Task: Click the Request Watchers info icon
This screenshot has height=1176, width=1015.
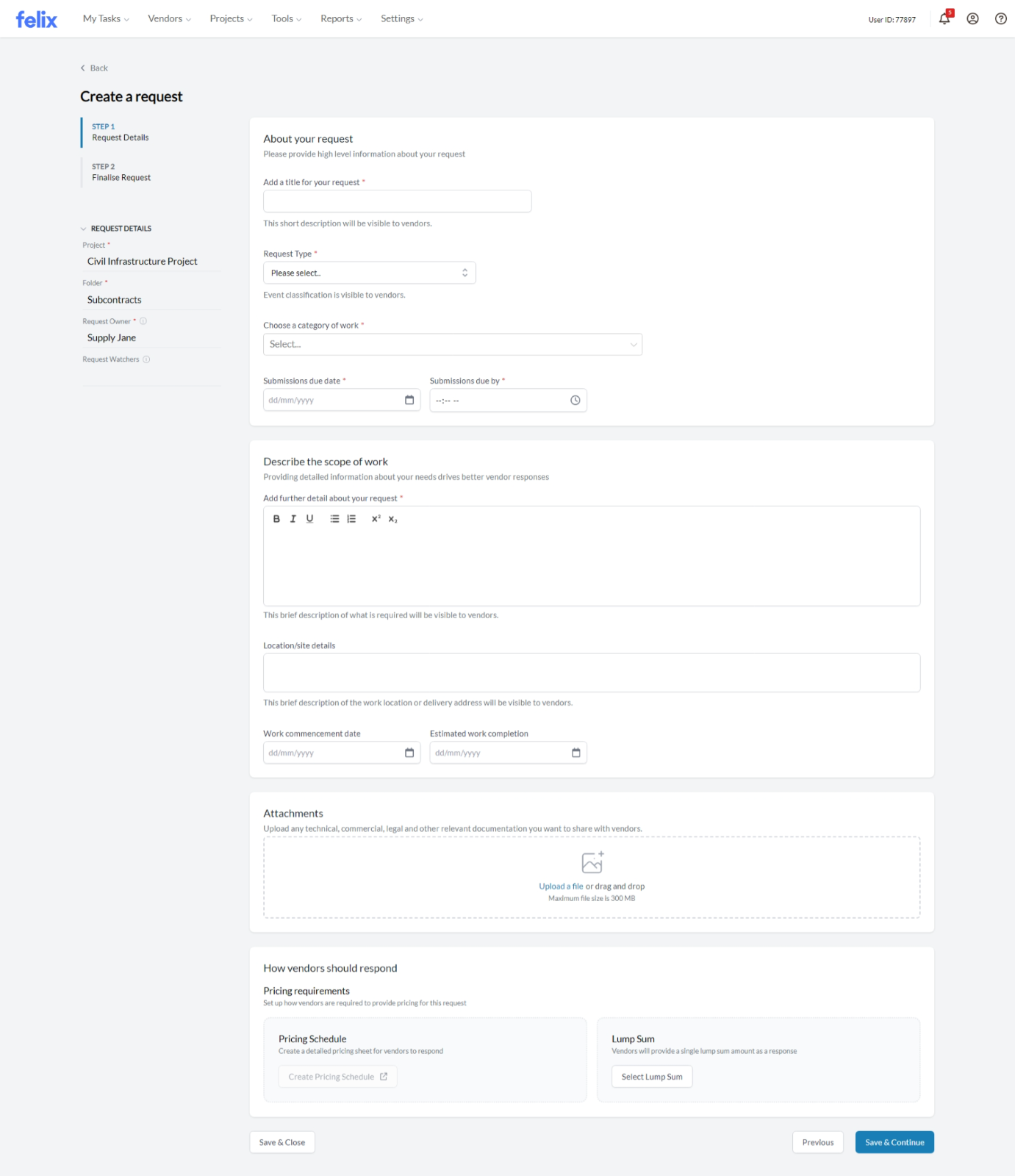Action: [x=146, y=359]
